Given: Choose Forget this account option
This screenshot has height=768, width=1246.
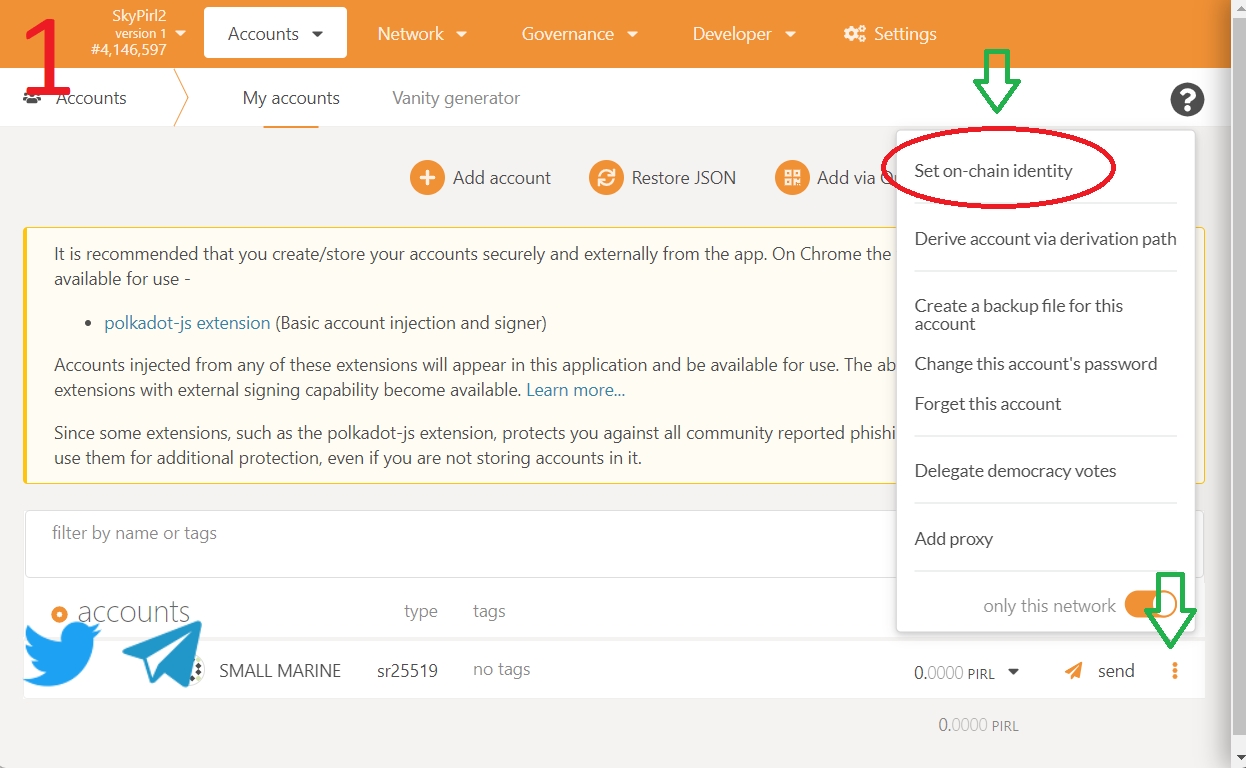Looking at the screenshot, I should click(987, 404).
